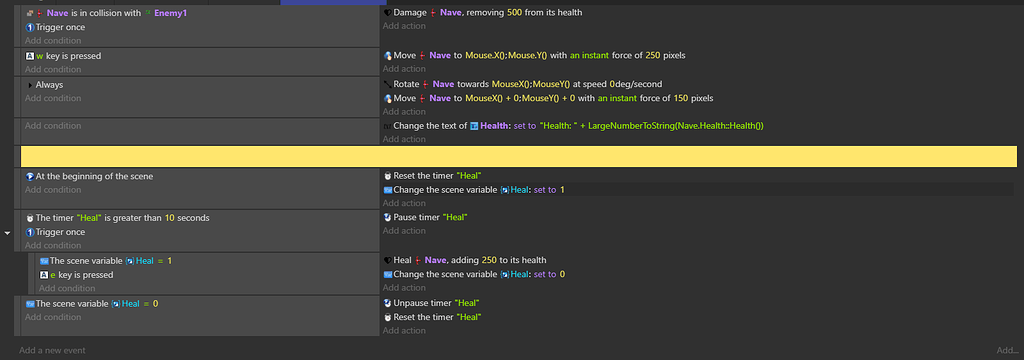Click Add a new event link

(x=52, y=350)
